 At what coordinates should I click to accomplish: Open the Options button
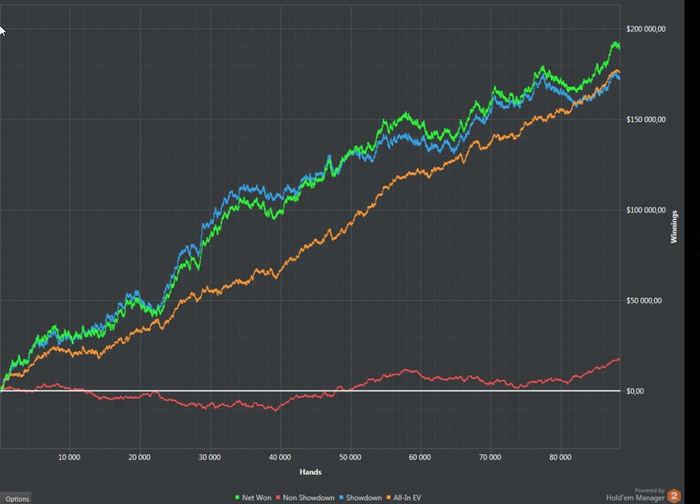click(x=16, y=499)
